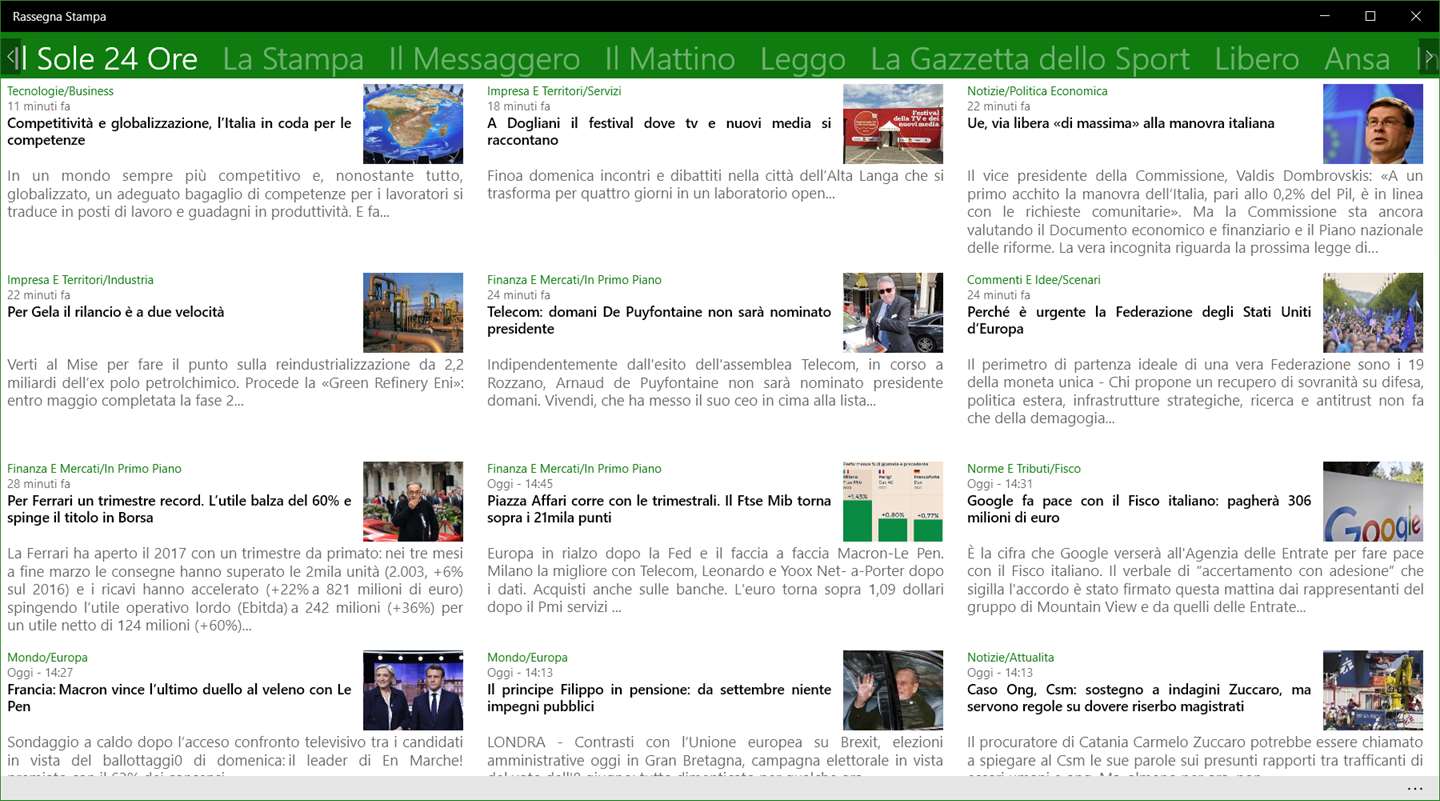Switch to the La Stampa tab
Viewport: 1440px width, 801px height.
293,59
